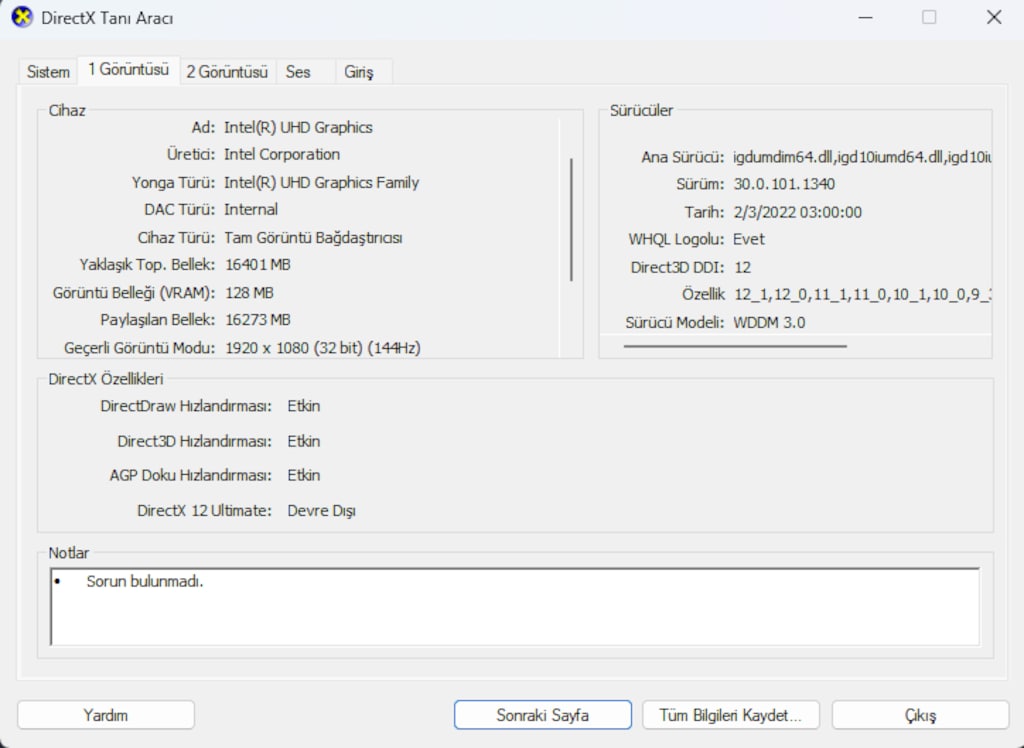Minimize the DirectX Tanı Aracı window
This screenshot has width=1024, height=748.
tap(865, 18)
